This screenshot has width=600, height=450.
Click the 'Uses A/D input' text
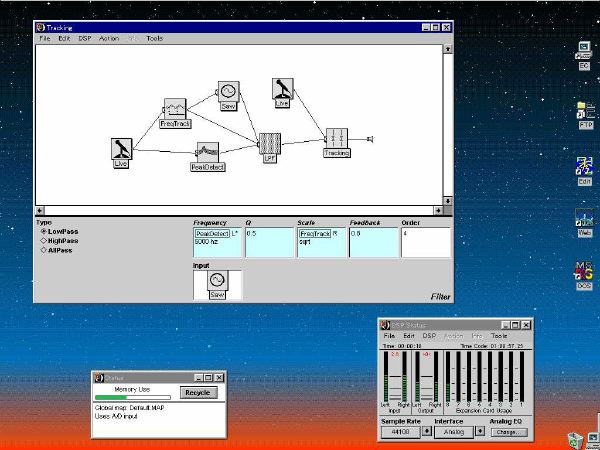116,416
